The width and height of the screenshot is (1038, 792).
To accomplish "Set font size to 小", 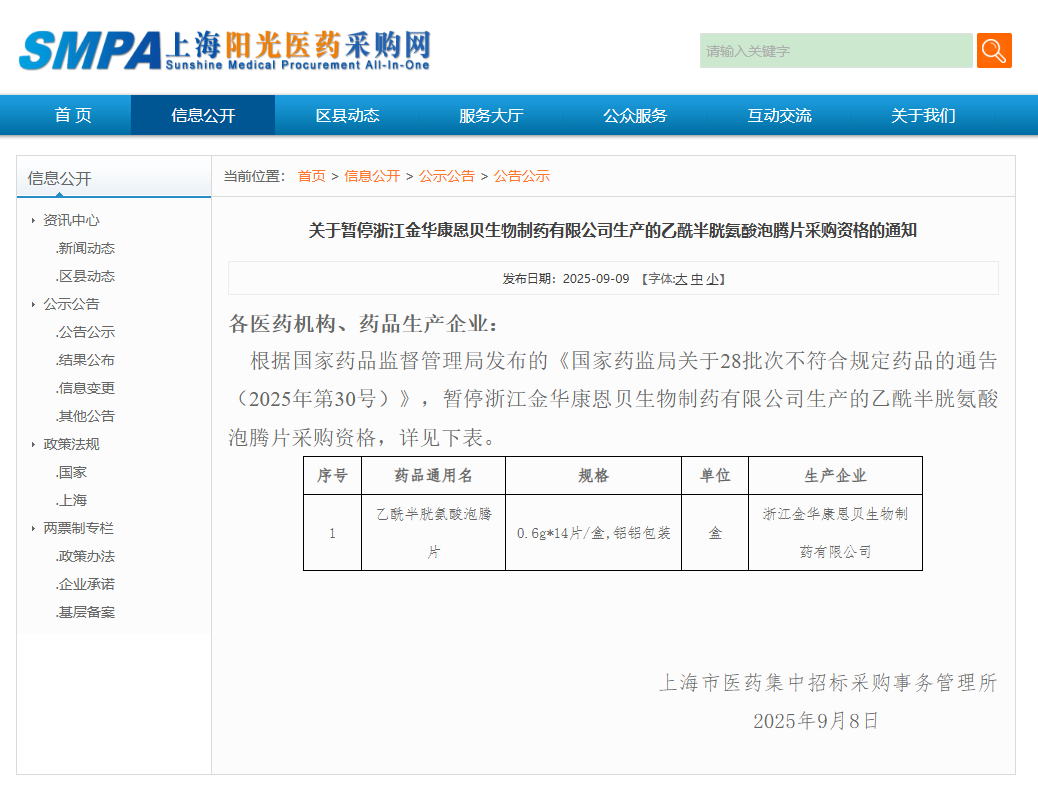I will 712,279.
